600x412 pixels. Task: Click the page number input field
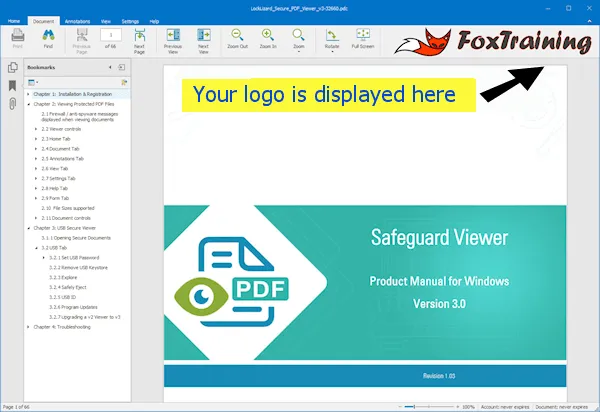pyautogui.click(x=111, y=35)
